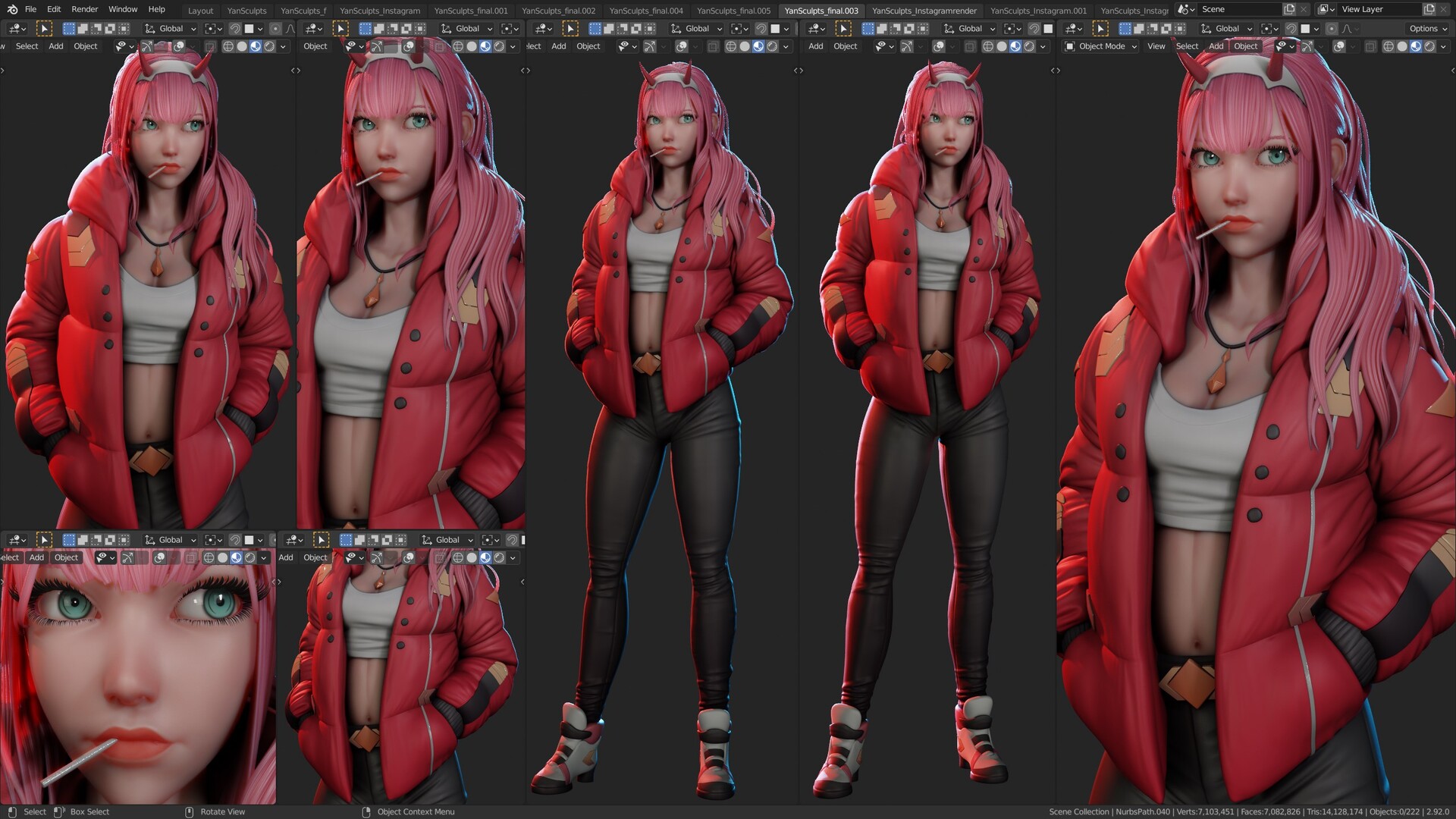Open the scene browse dropdown next to Scene

click(x=1186, y=9)
